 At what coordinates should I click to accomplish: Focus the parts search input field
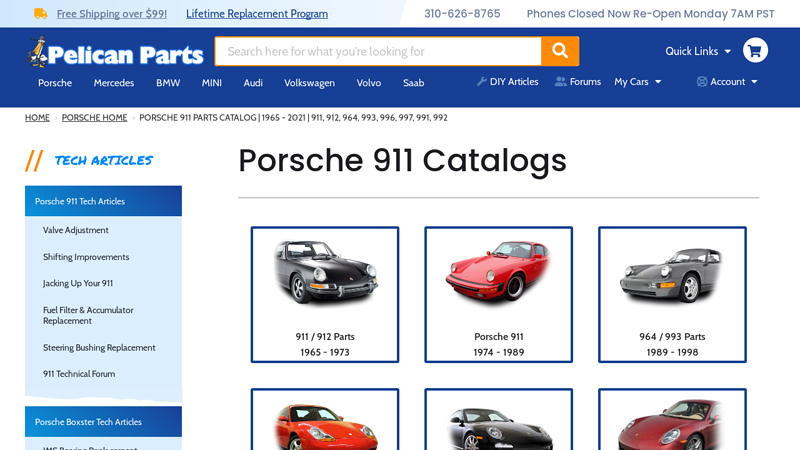[x=378, y=51]
